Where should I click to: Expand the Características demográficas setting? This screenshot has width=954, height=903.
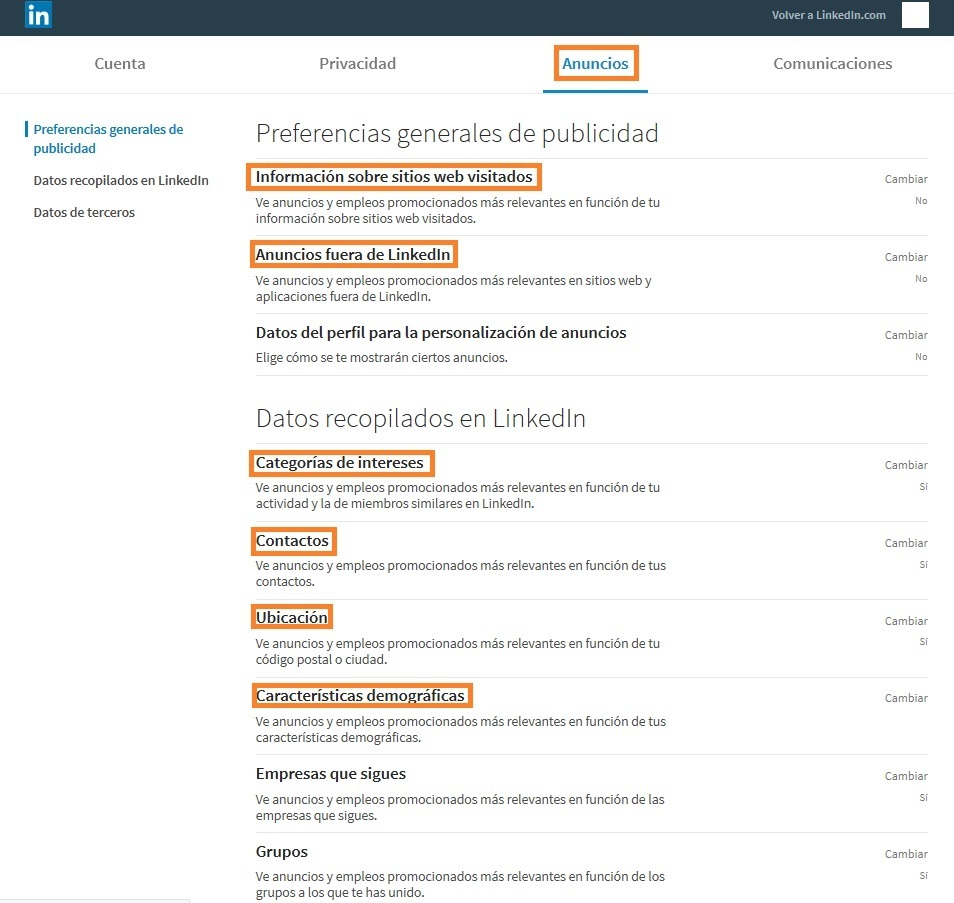pos(360,696)
